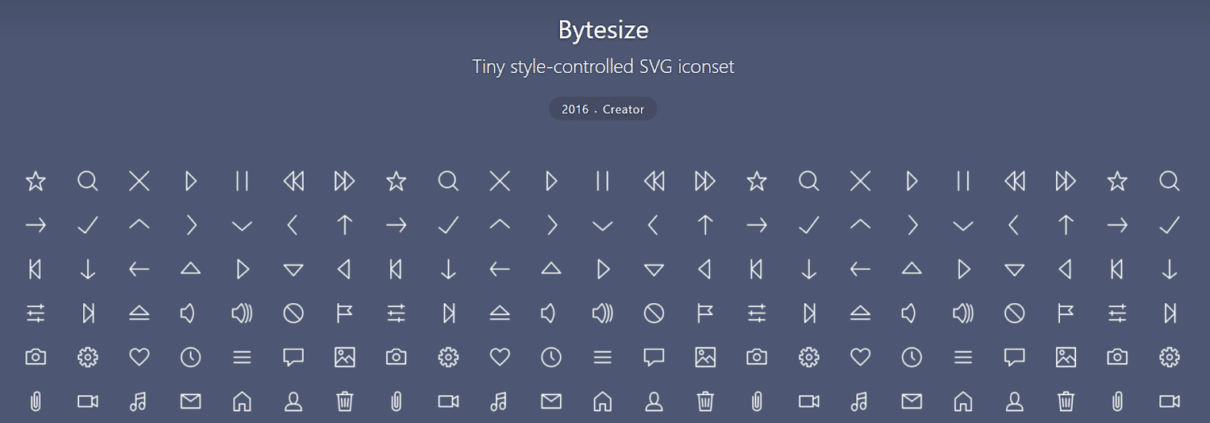The width and height of the screenshot is (1210, 423).
Task: Choose the leftmost camera icon
Action: pyautogui.click(x=36, y=357)
